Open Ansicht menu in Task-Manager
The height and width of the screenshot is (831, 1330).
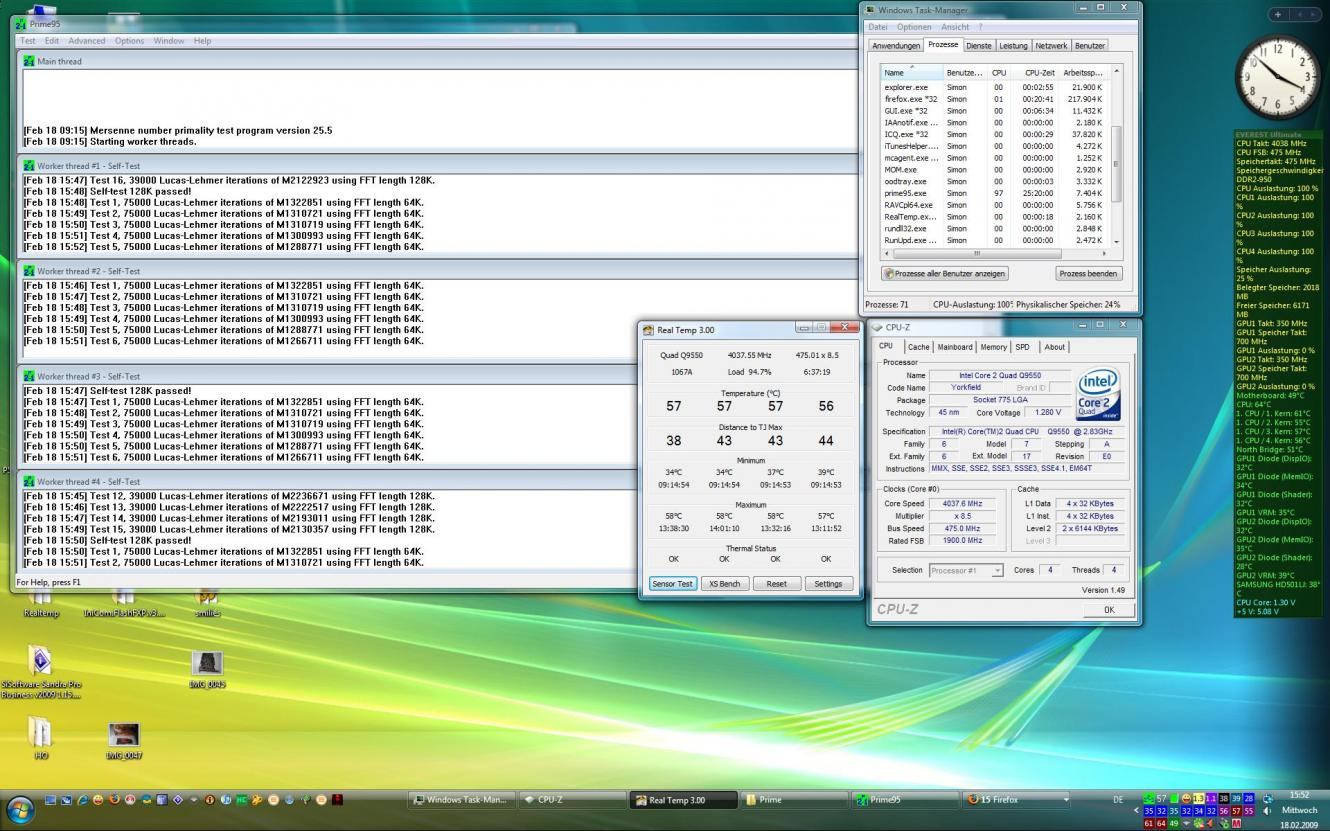click(x=955, y=27)
